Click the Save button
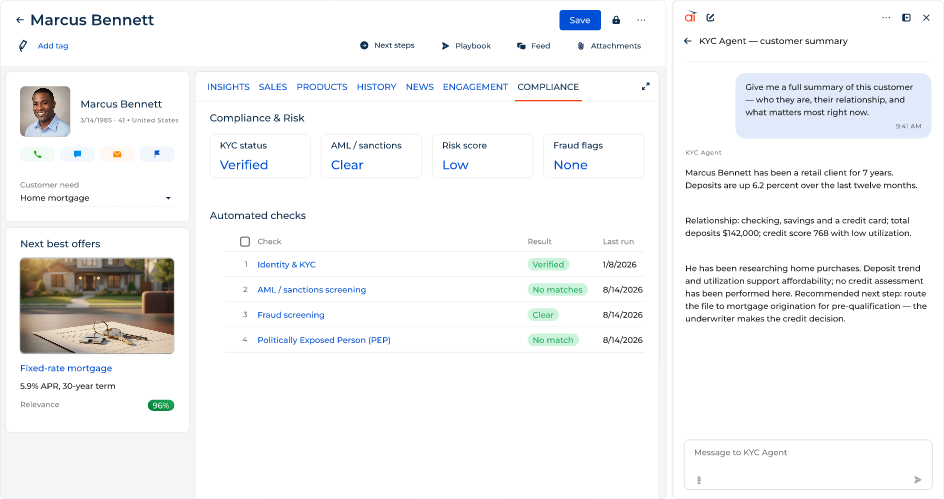This screenshot has width=944, height=499. click(x=580, y=20)
